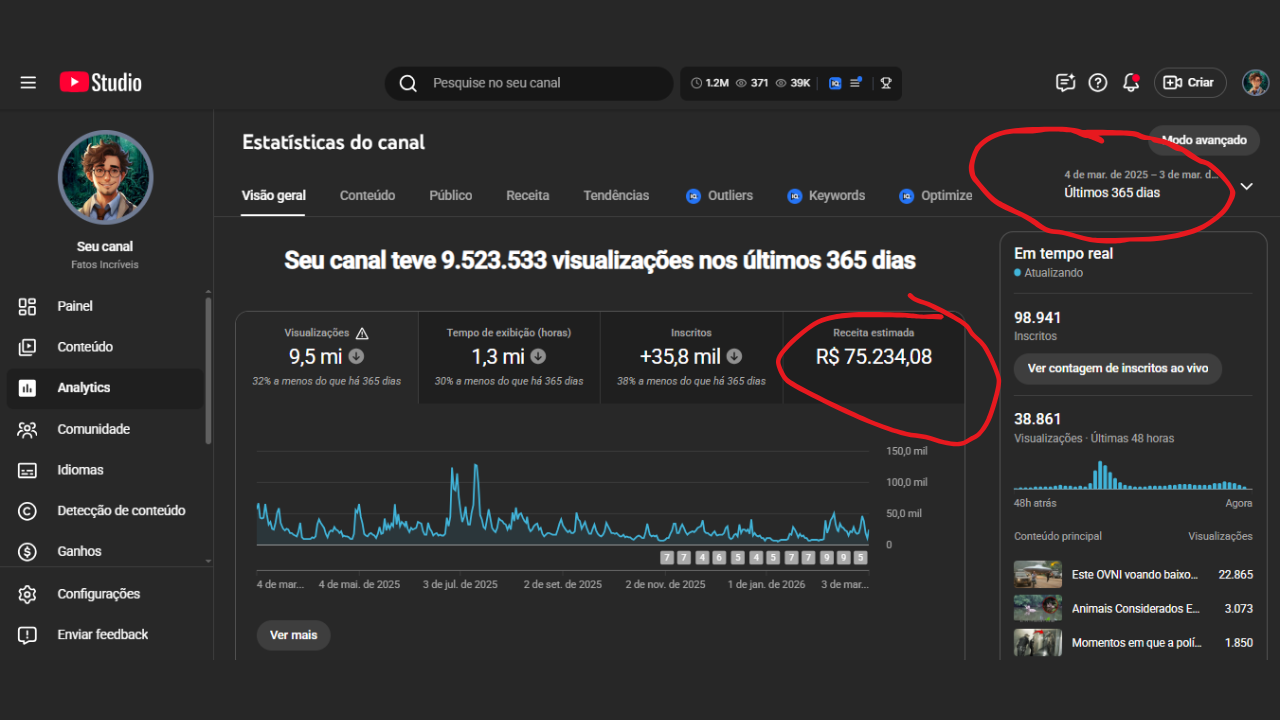Click in the Pesquise no seu canal search field
The image size is (1280, 720).
(540, 83)
